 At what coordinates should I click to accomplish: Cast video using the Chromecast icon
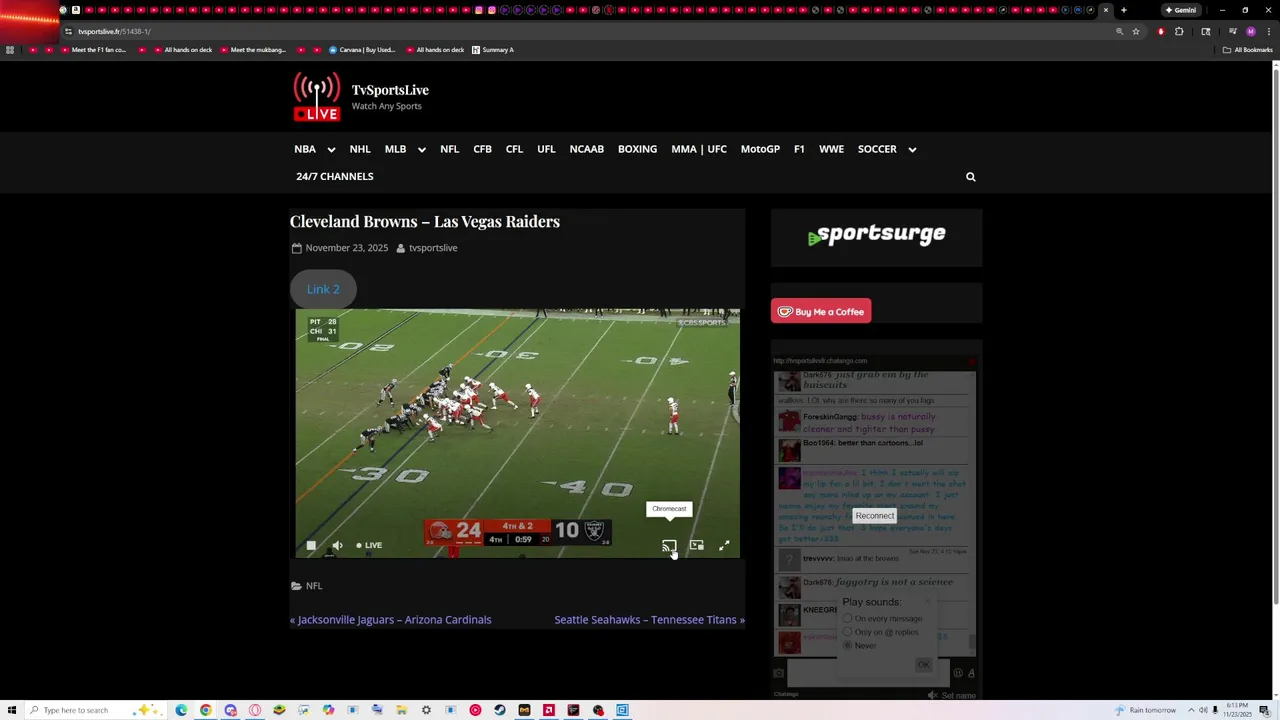pos(669,546)
